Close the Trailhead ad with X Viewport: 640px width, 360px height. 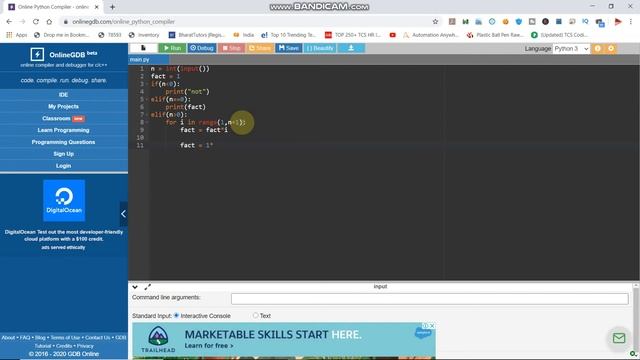(432, 326)
